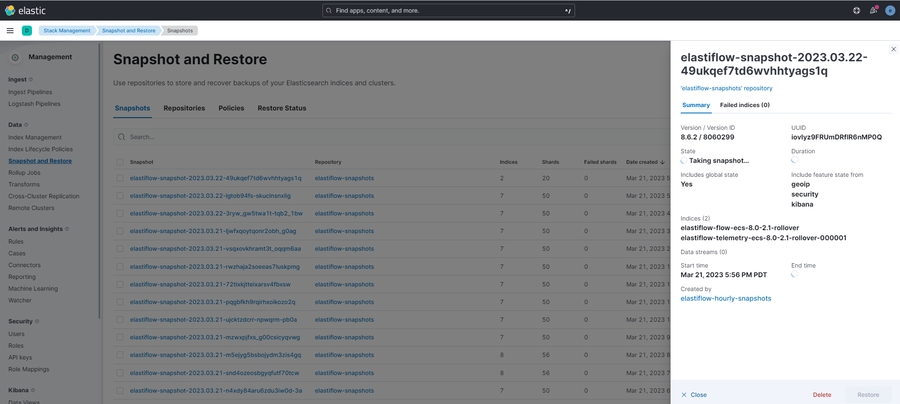Close the snapshot details flyout with X

[893, 49]
